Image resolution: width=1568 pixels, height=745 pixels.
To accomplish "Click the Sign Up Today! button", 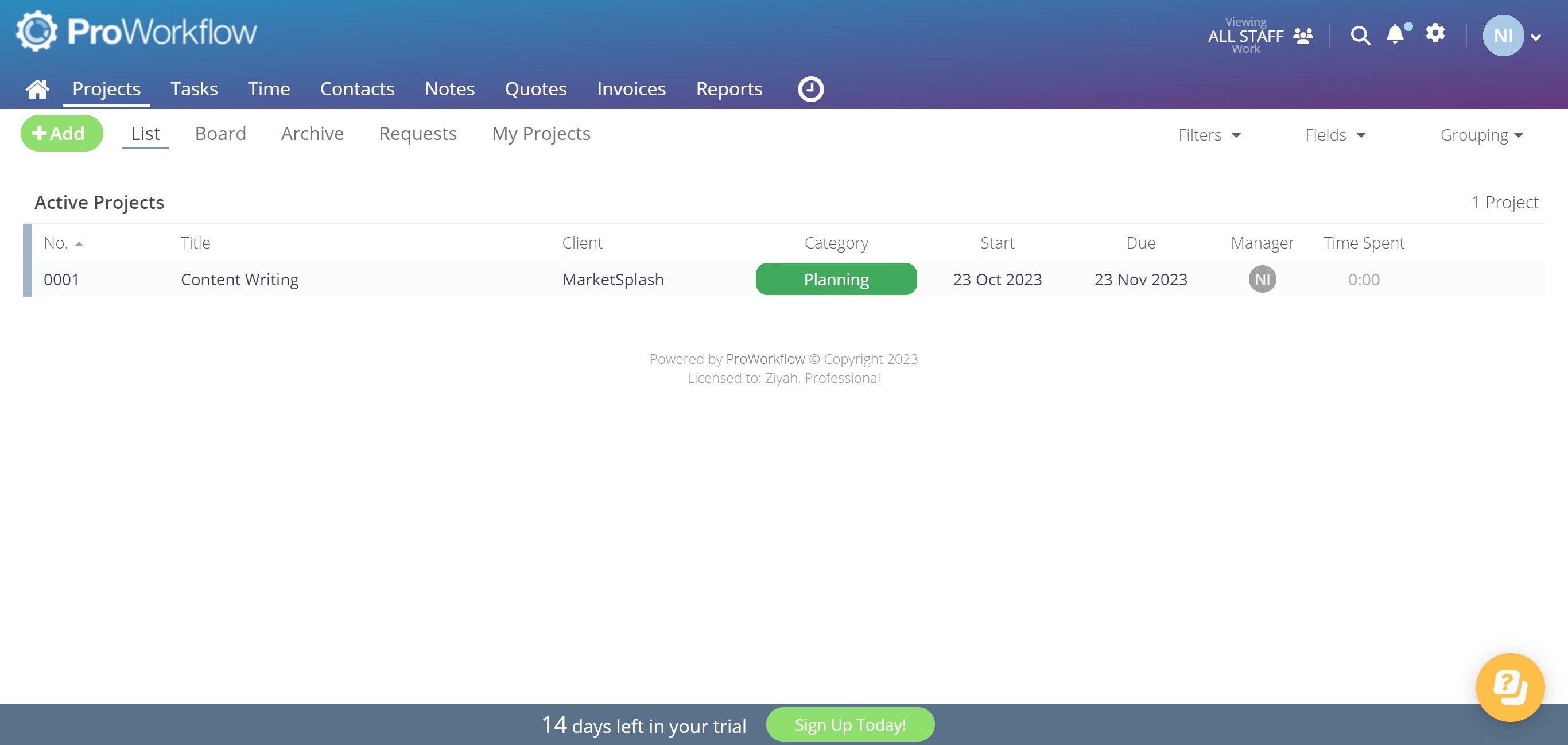I will coord(850,724).
